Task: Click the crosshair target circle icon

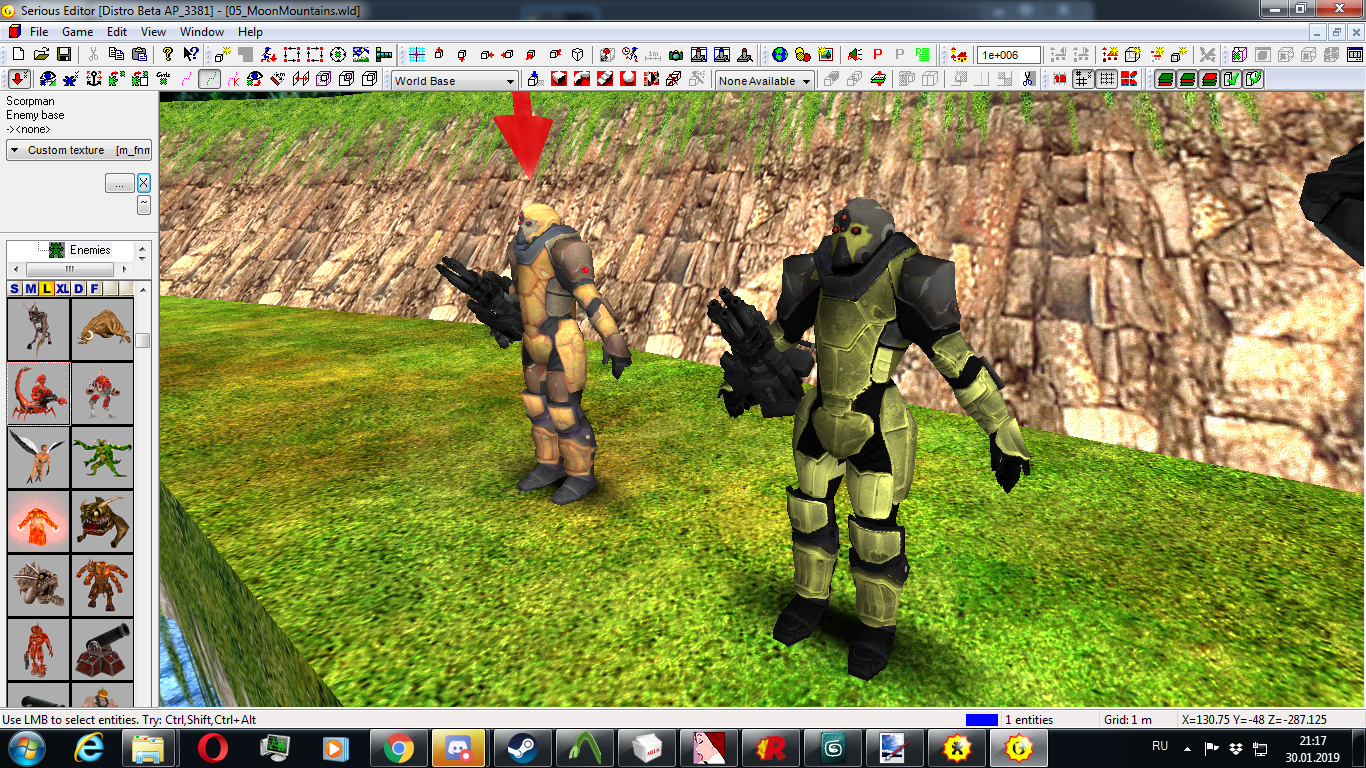Action: click(x=338, y=54)
